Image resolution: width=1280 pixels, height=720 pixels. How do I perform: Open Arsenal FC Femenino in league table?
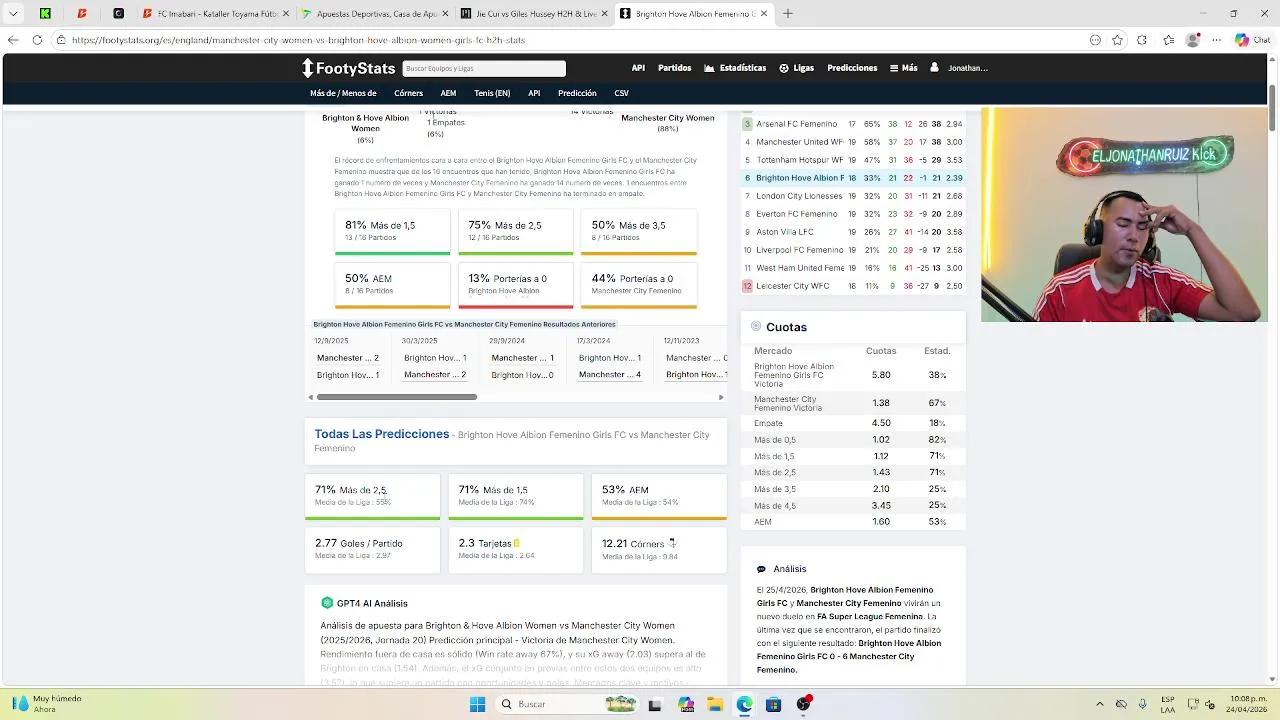pos(796,124)
